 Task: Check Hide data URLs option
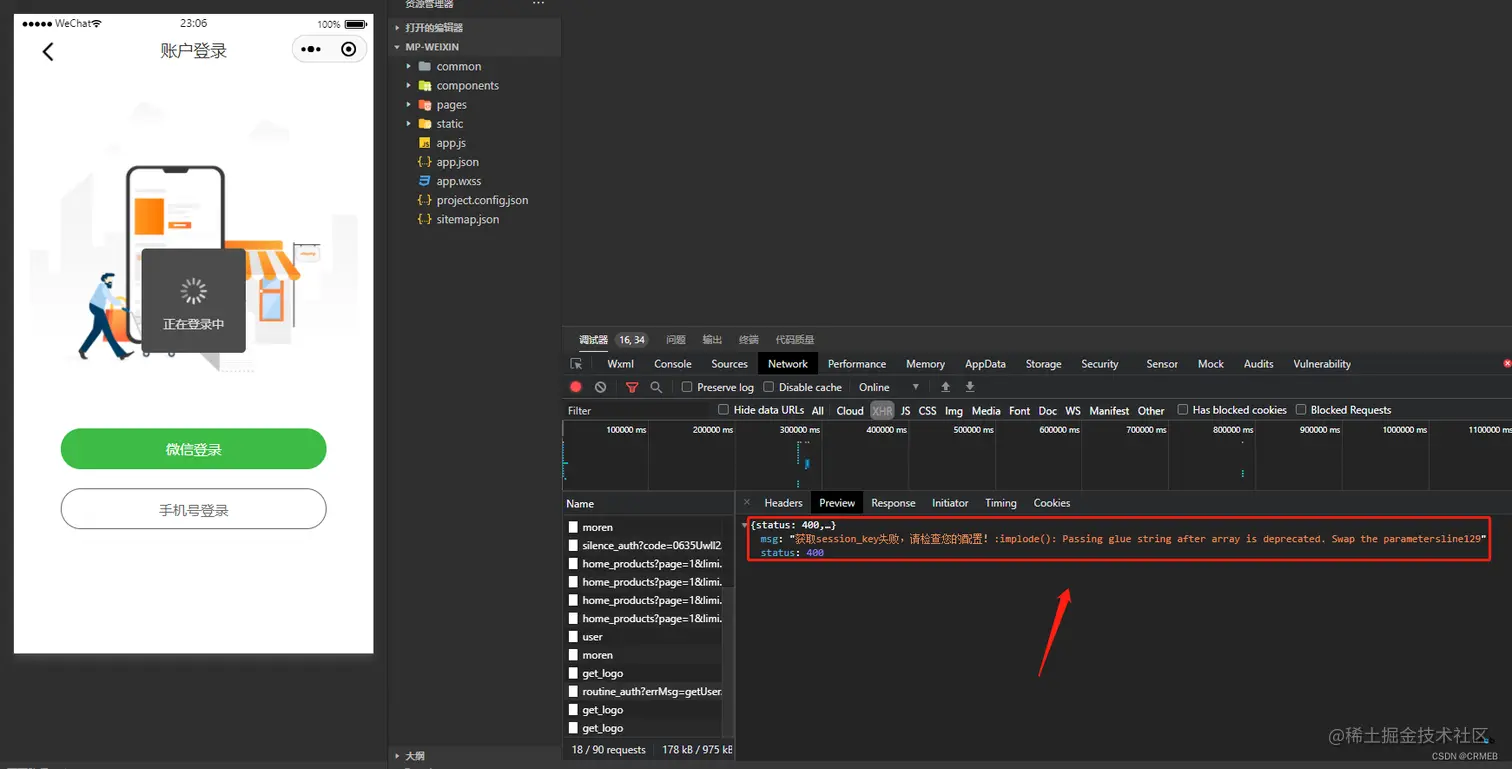pyautogui.click(x=723, y=410)
